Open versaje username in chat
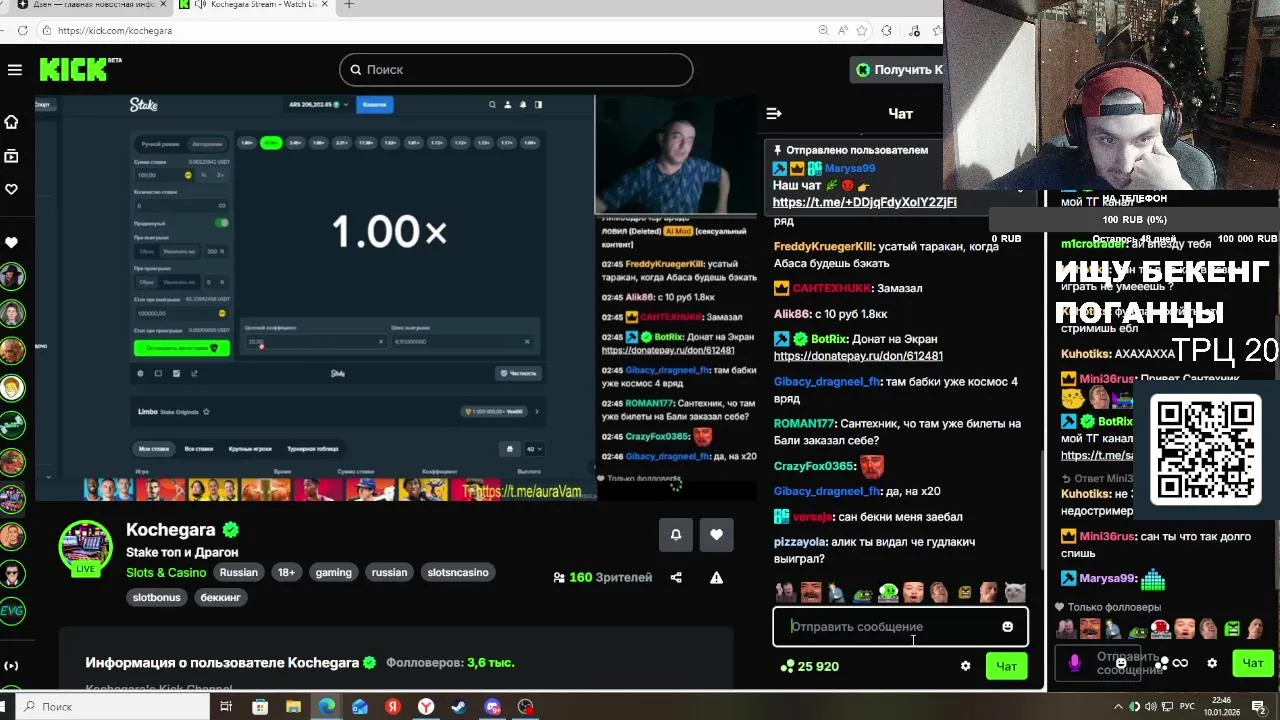This screenshot has width=1280, height=720. pyautogui.click(x=812, y=517)
